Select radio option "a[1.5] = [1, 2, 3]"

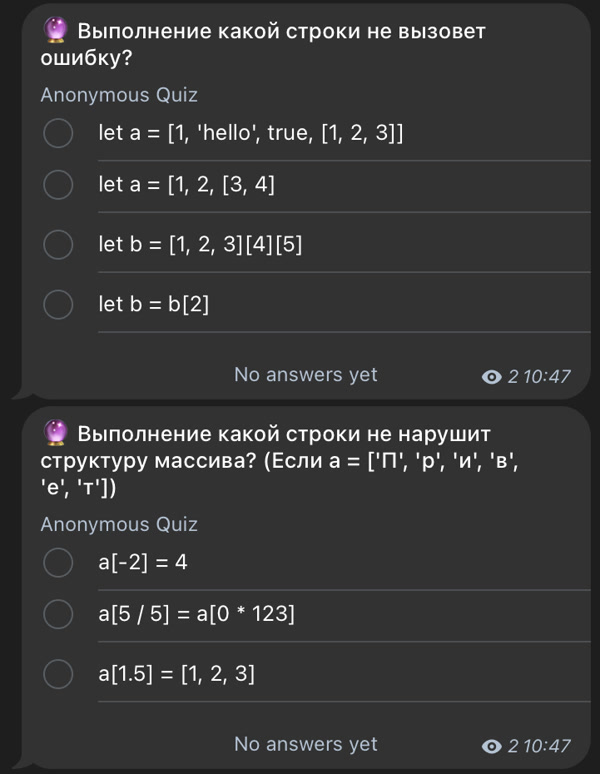(58, 674)
